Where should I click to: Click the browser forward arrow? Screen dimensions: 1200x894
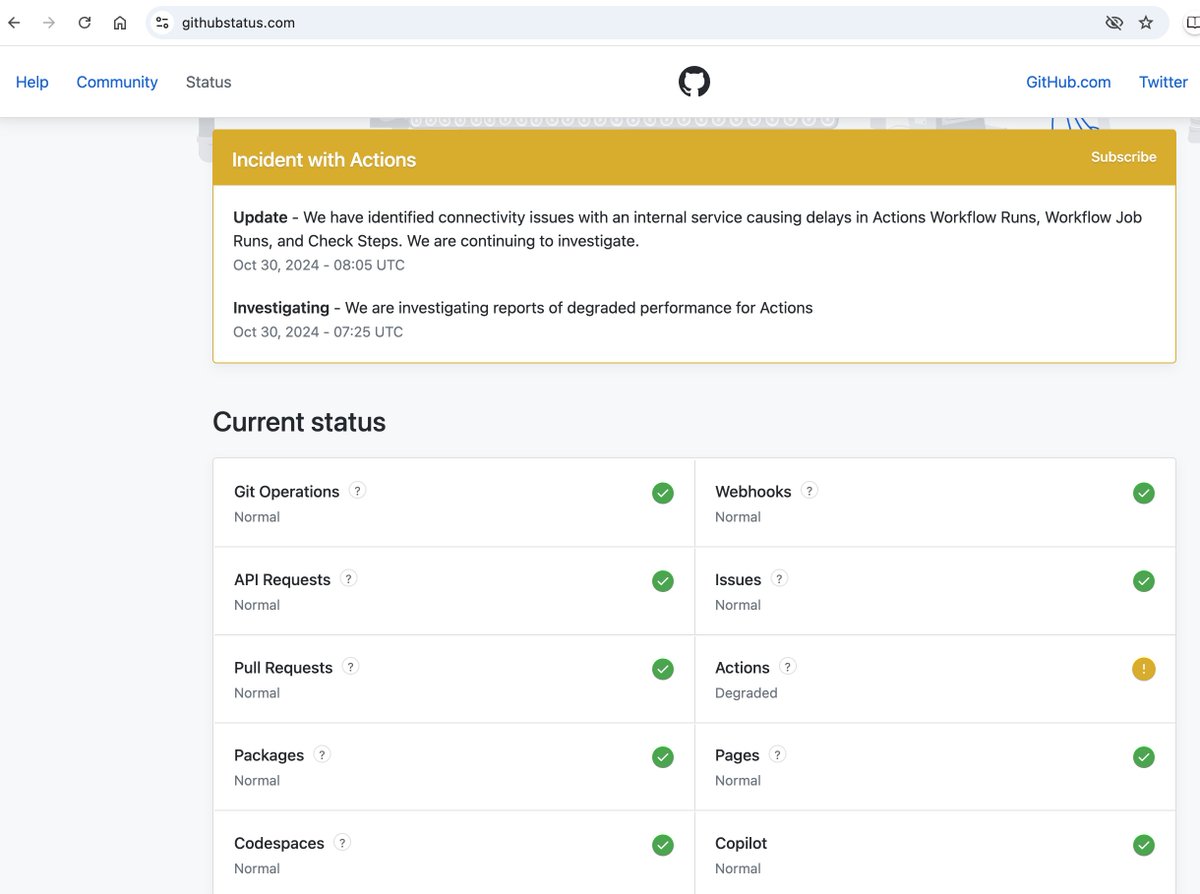49,22
